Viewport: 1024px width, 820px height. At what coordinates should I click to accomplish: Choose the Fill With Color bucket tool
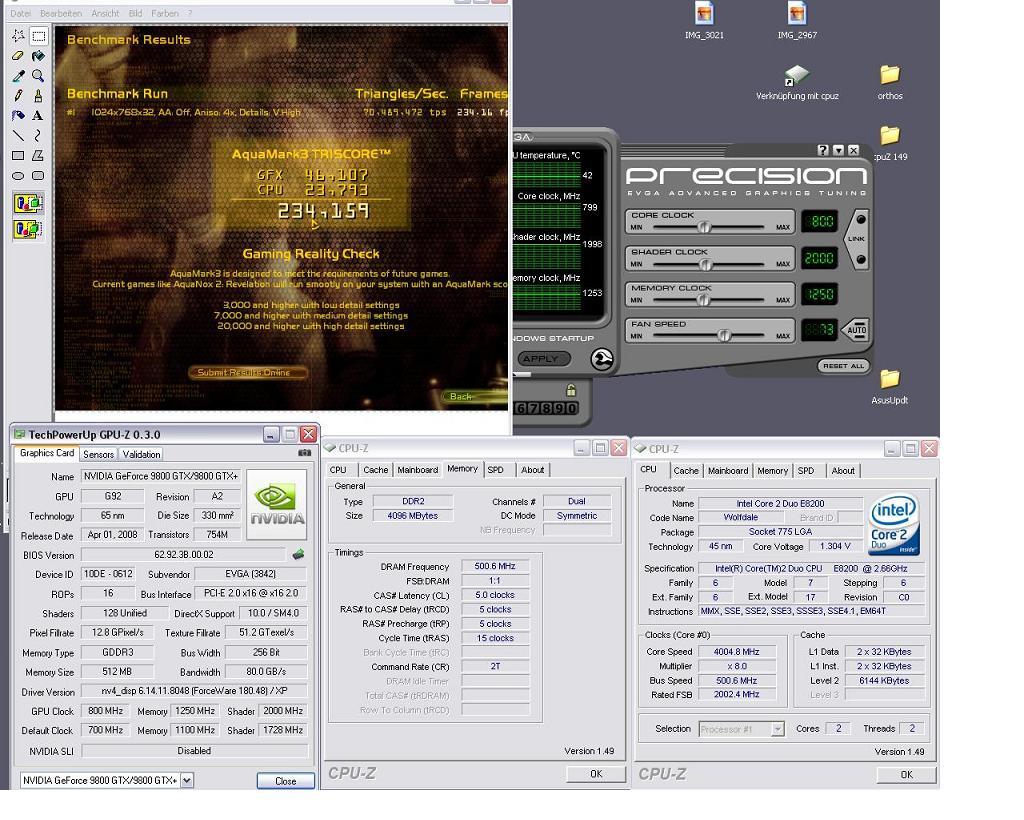pyautogui.click(x=39, y=56)
